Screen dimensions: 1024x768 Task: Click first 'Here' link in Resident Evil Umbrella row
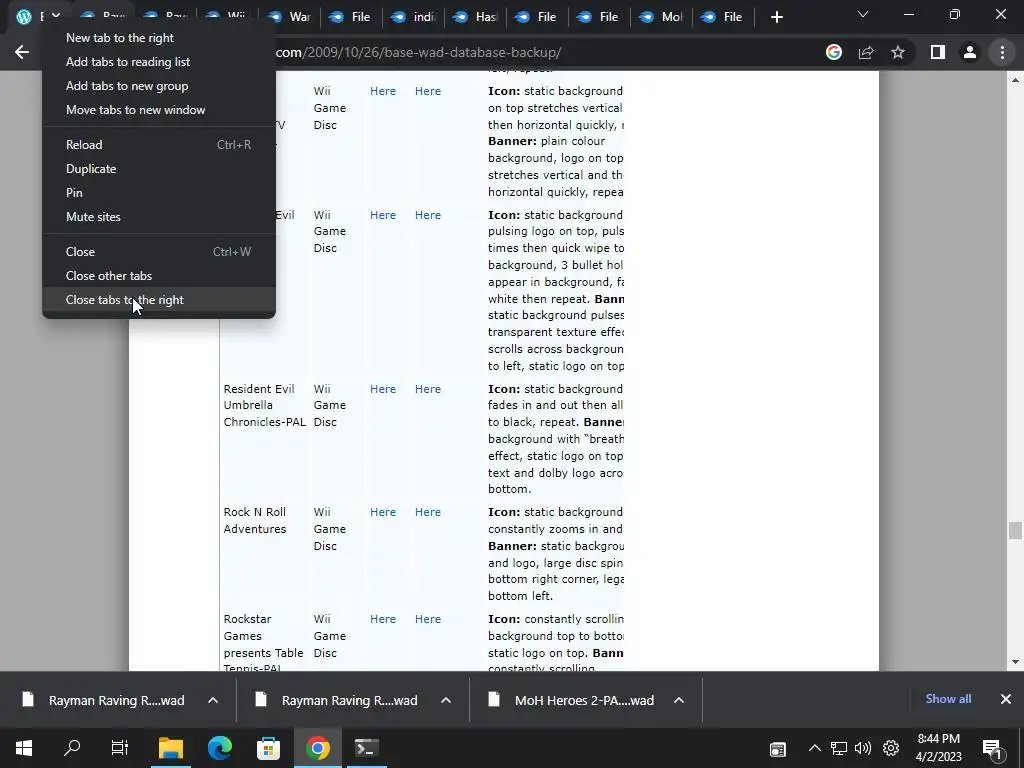(383, 389)
